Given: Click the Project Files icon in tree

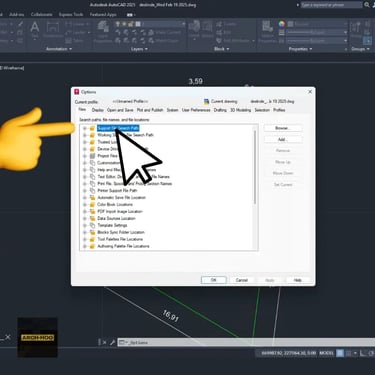Looking at the screenshot, I should 92,156.
